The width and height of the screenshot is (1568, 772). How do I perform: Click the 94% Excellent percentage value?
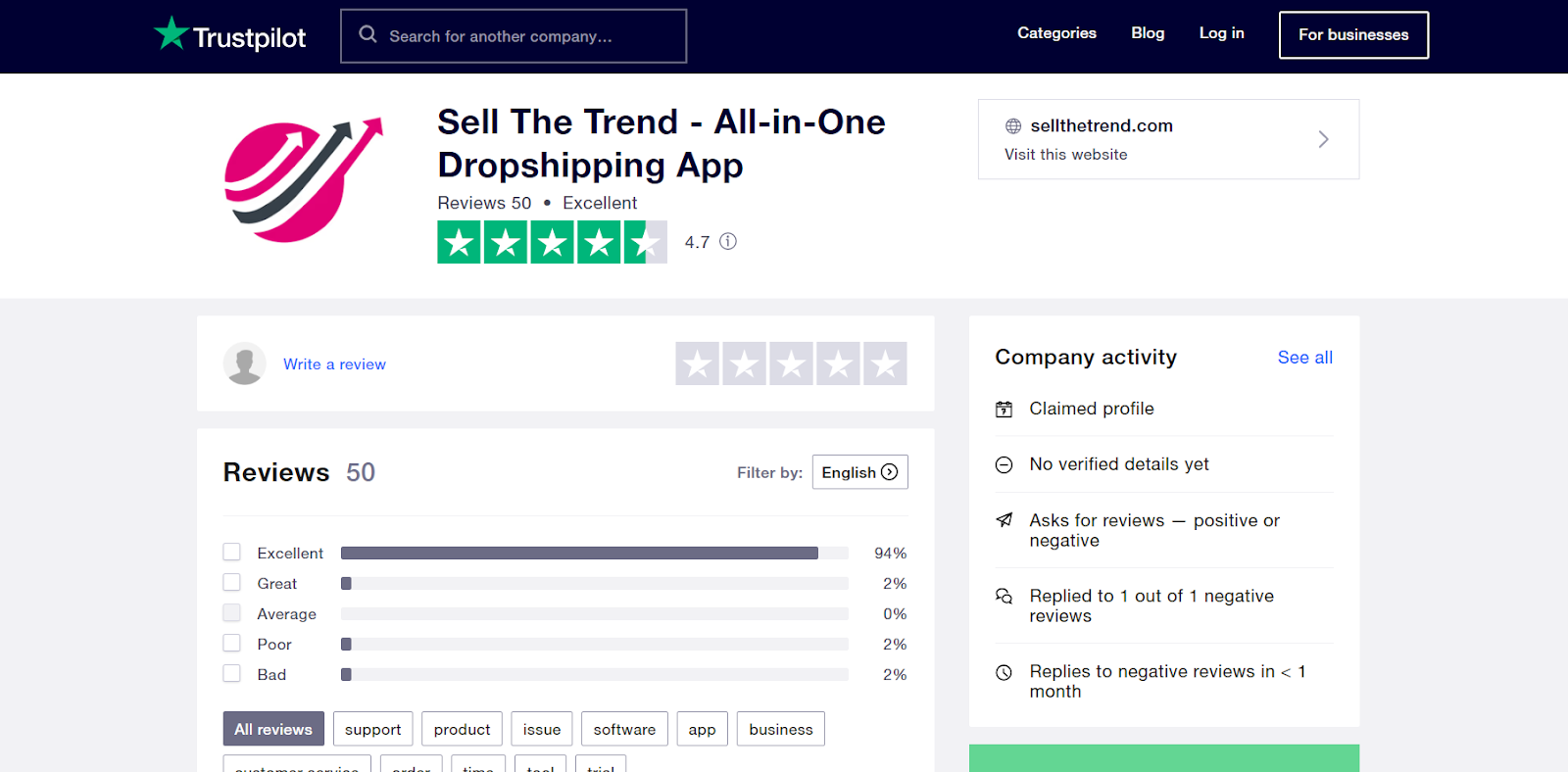(x=891, y=554)
